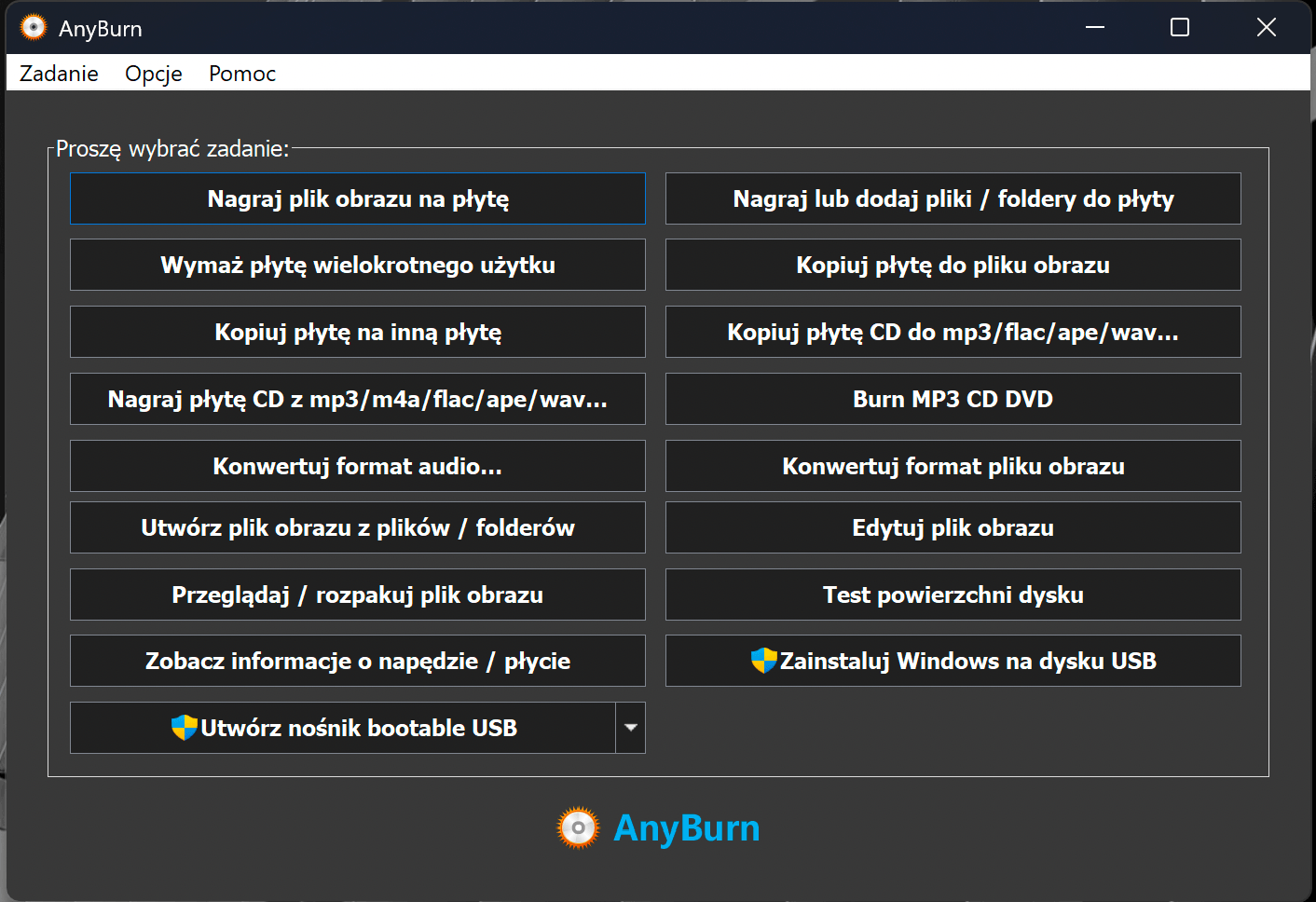The width and height of the screenshot is (1316, 902).
Task: Open the Zadanie menu
Action: pos(59,74)
